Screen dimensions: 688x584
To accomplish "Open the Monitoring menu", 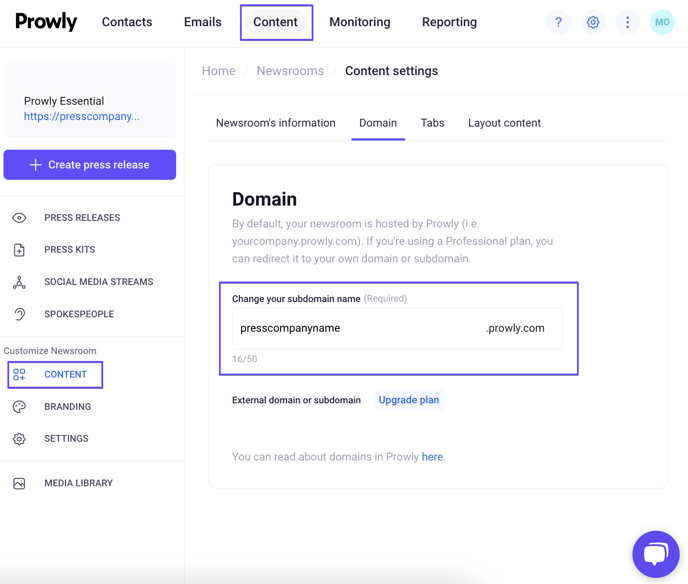I will 360,22.
